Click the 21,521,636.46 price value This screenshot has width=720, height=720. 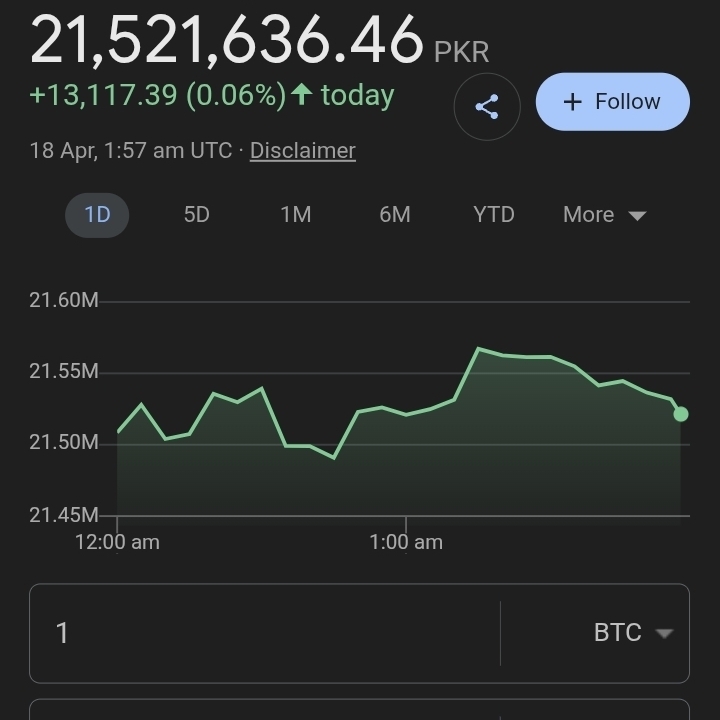pyautogui.click(x=227, y=42)
